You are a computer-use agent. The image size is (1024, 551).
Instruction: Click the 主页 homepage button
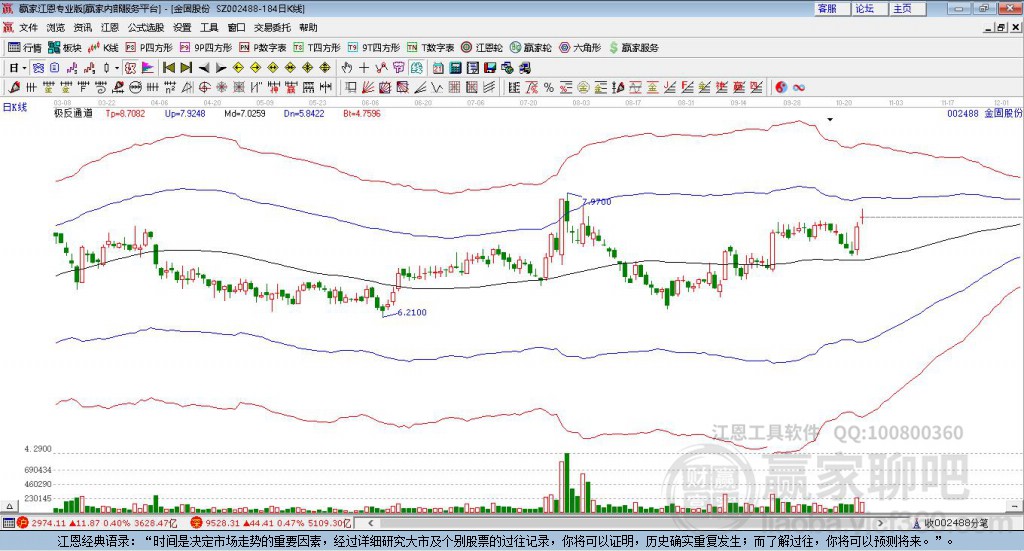907,8
